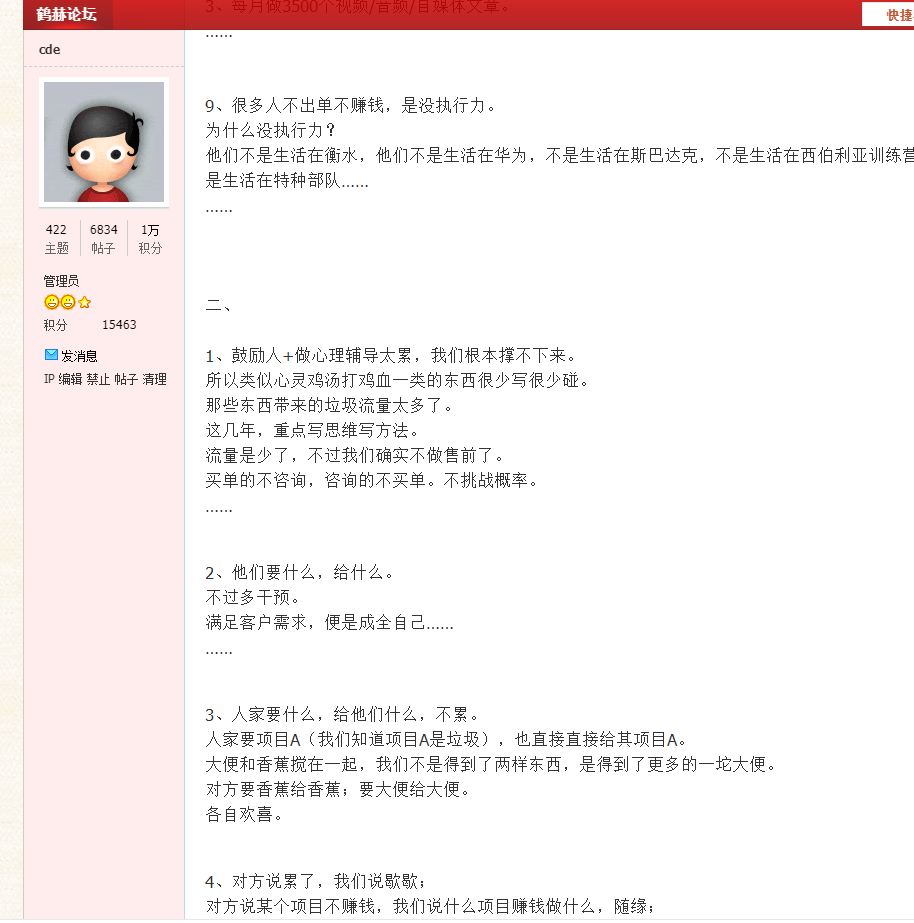Click the star rank icon

point(84,303)
